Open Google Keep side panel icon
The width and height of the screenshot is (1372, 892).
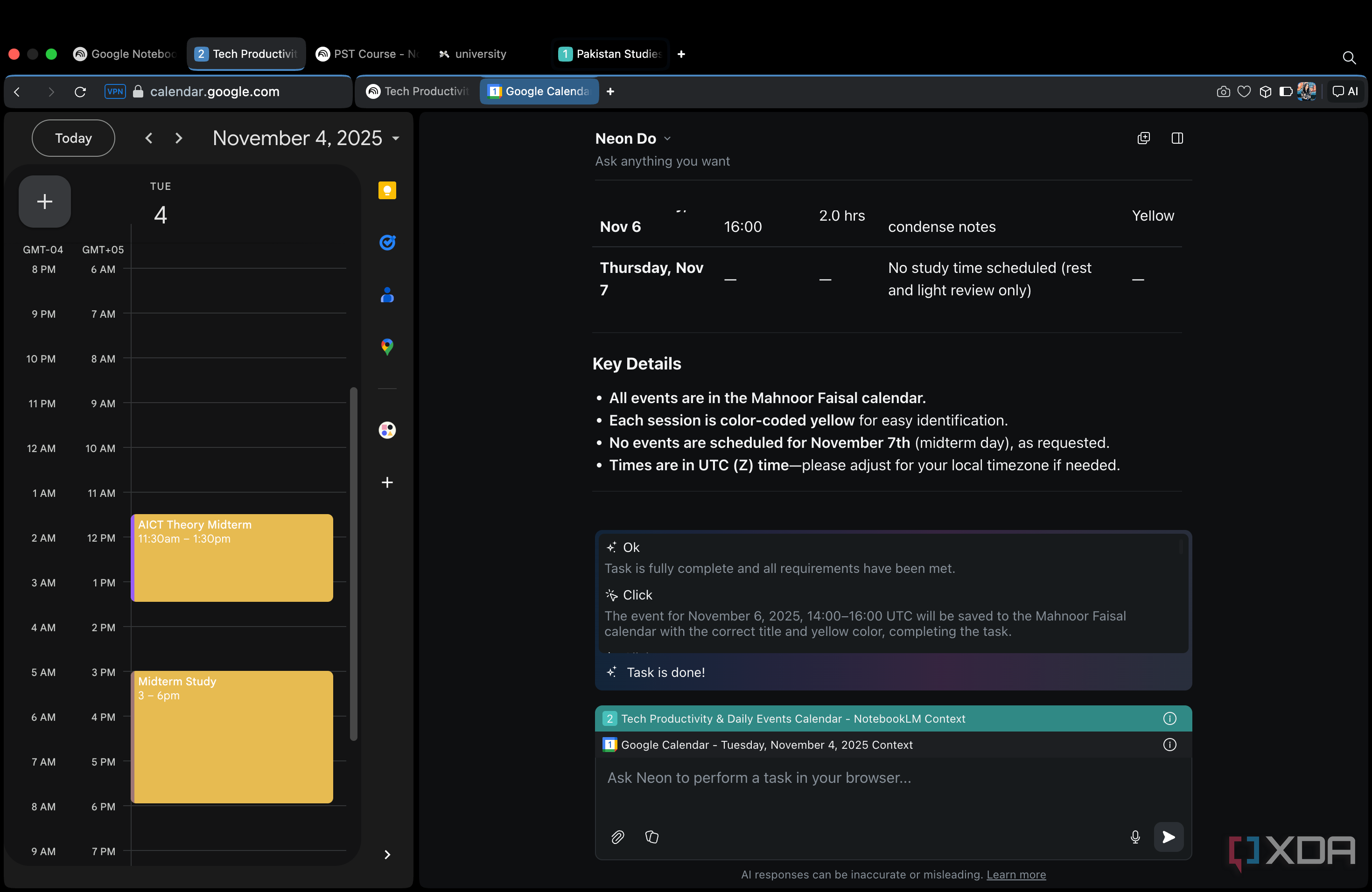pyautogui.click(x=387, y=190)
